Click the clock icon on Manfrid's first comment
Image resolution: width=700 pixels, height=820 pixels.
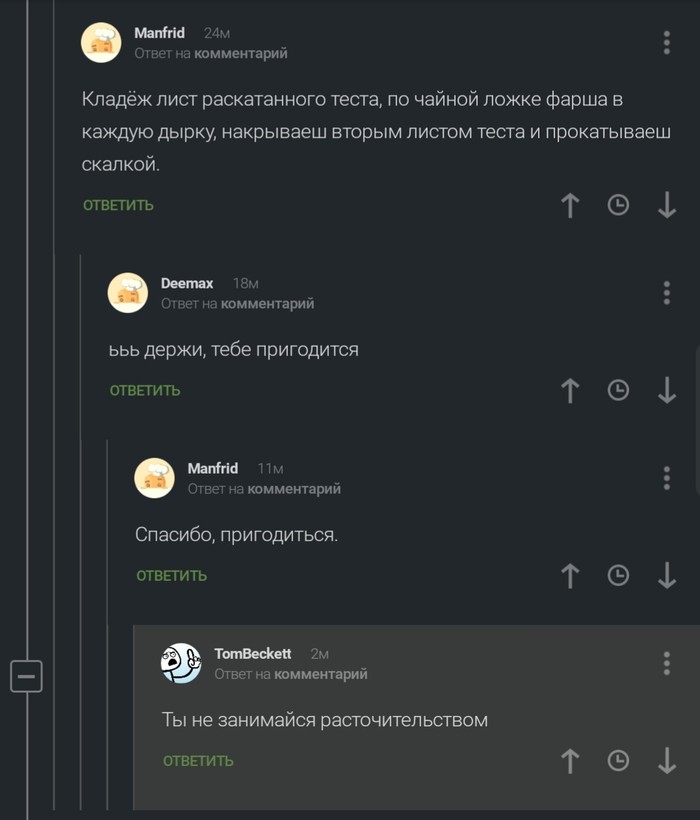(618, 205)
